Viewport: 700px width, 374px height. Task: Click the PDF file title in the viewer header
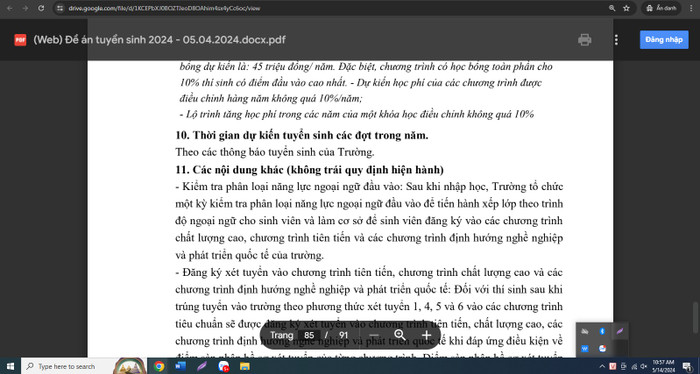tap(159, 40)
